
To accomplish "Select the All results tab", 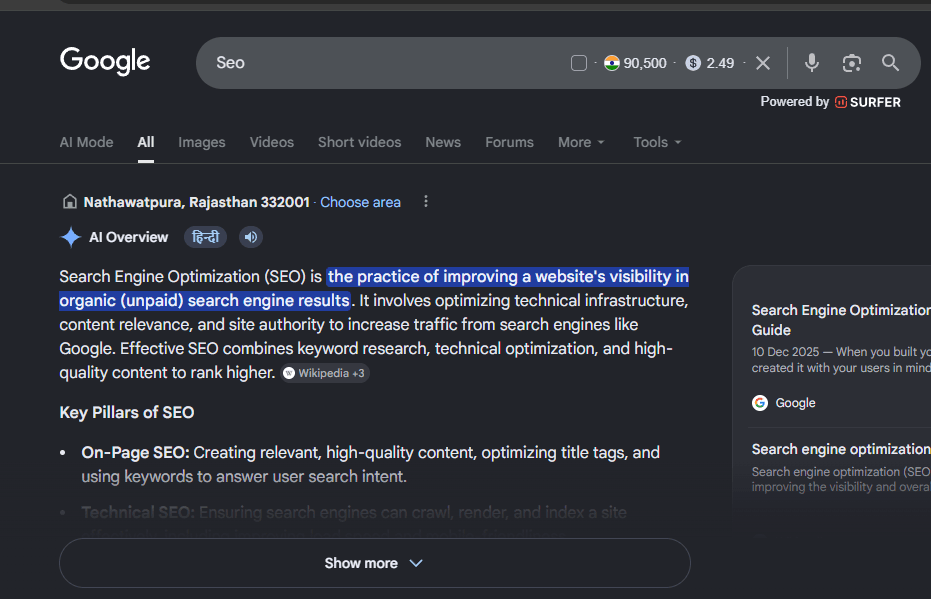I will click(145, 142).
